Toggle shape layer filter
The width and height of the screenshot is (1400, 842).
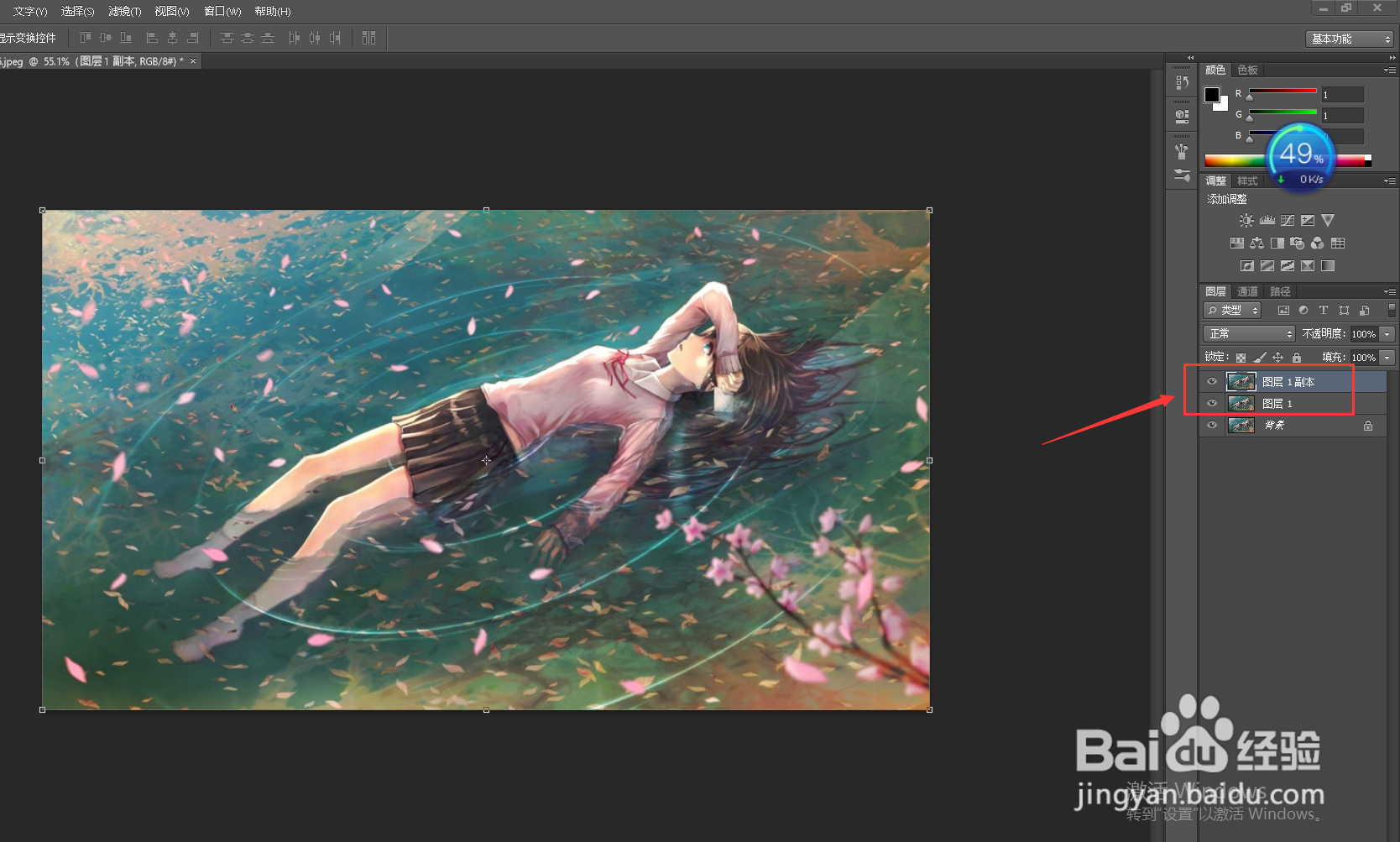[1344, 311]
